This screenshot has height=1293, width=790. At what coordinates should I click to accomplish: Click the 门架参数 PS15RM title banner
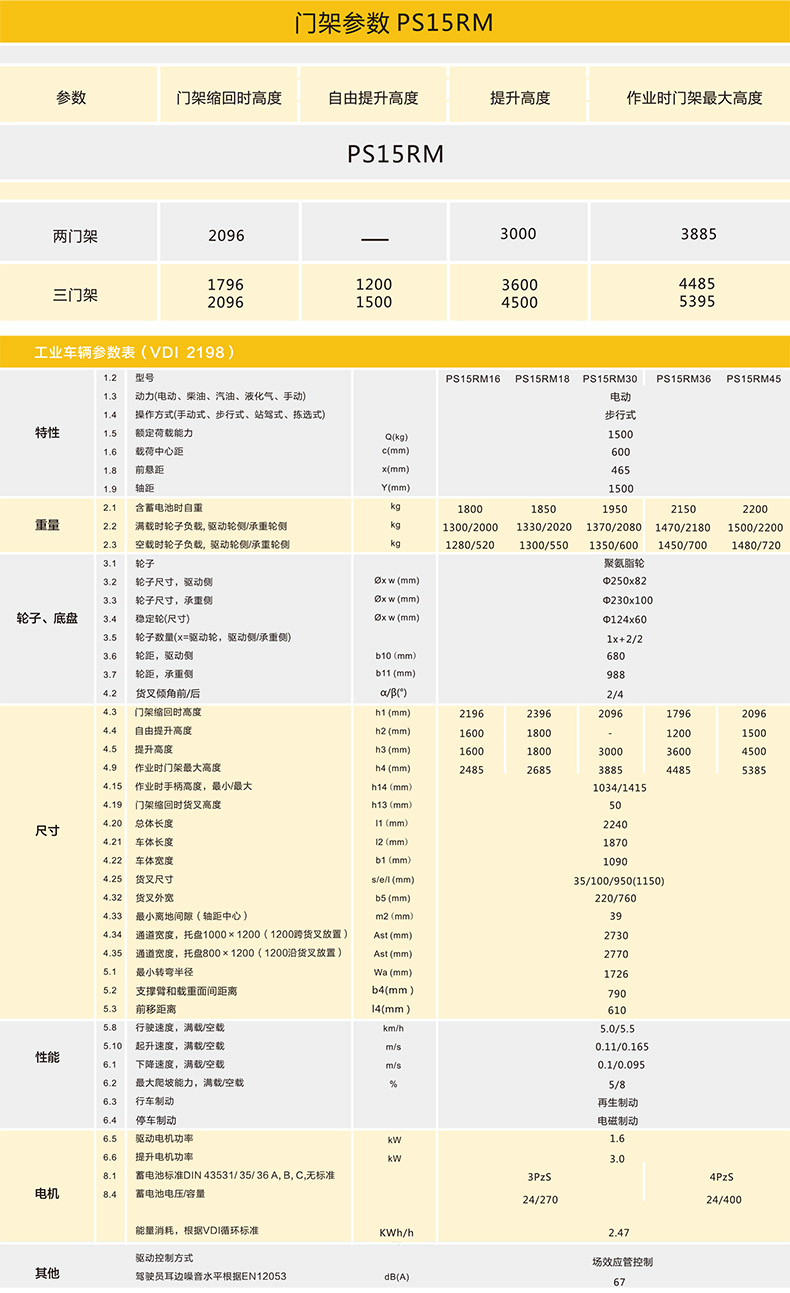394,23
